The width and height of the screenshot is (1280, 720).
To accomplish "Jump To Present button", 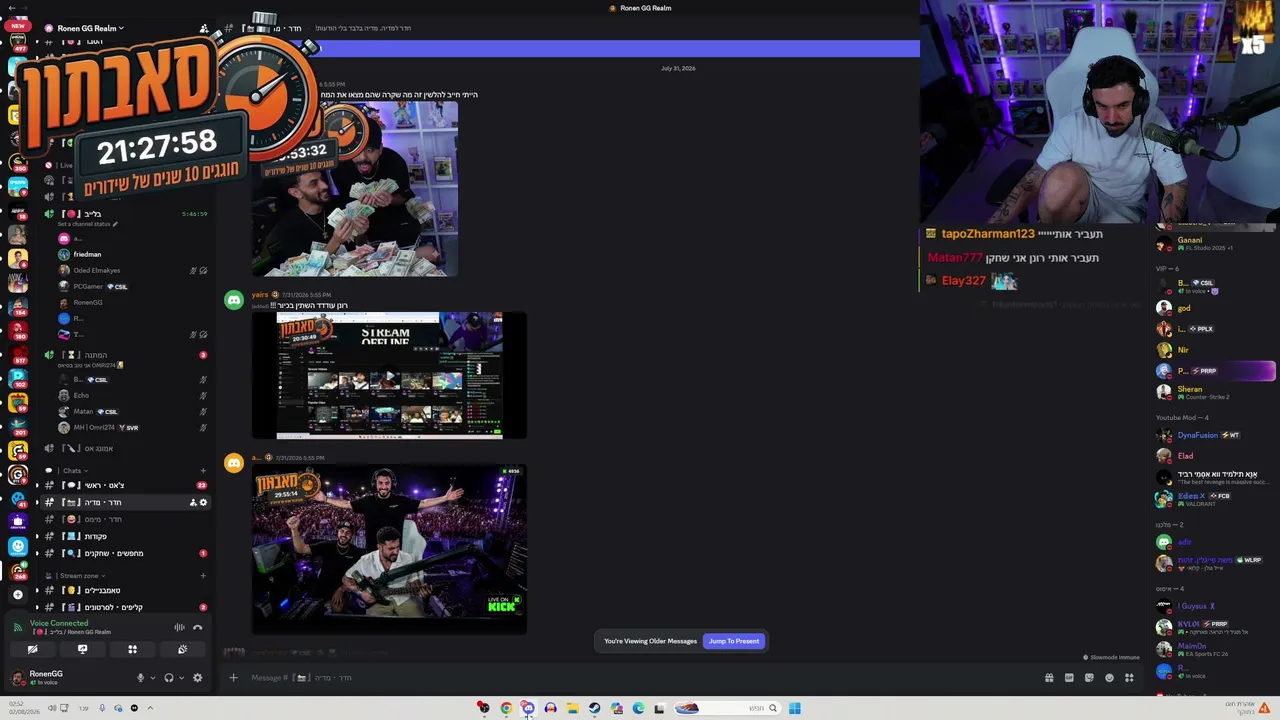I will 734,641.
